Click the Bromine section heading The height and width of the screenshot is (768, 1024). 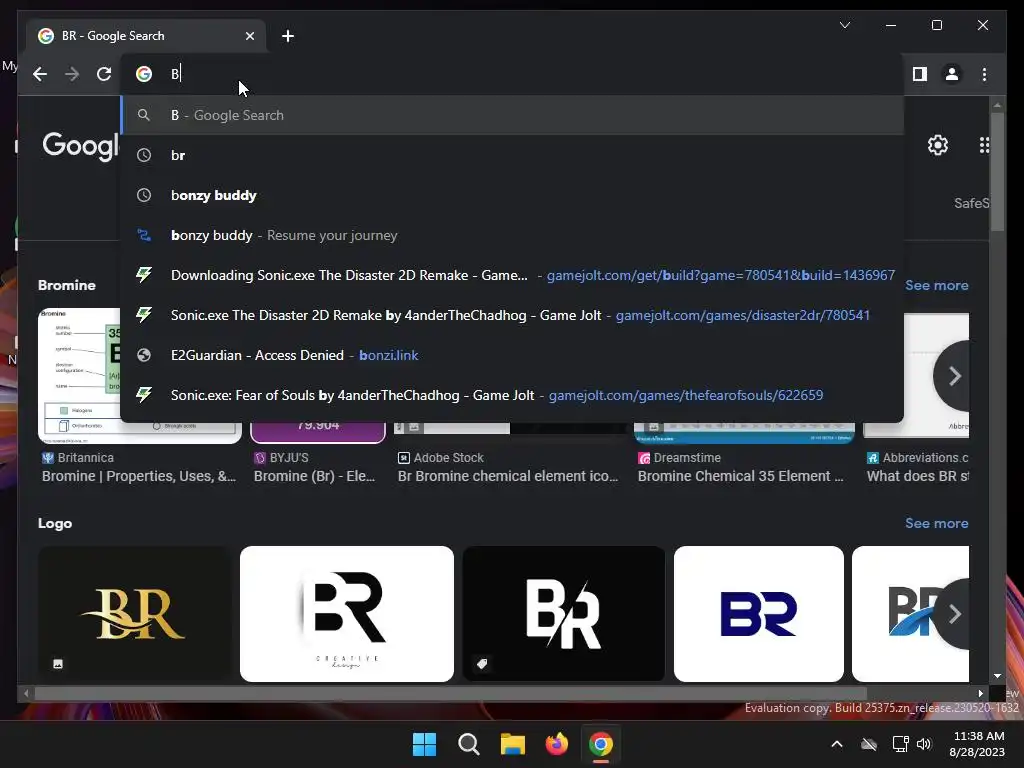point(67,285)
